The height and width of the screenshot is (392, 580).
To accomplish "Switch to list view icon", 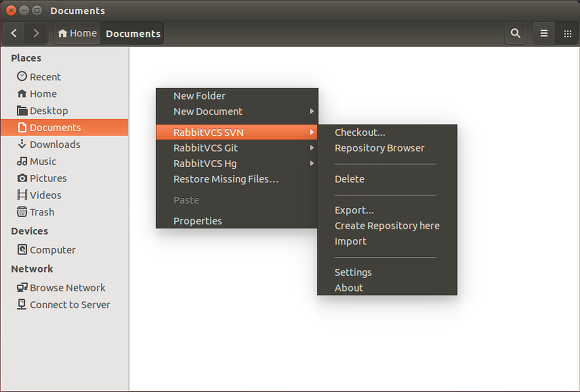I will click(x=544, y=33).
